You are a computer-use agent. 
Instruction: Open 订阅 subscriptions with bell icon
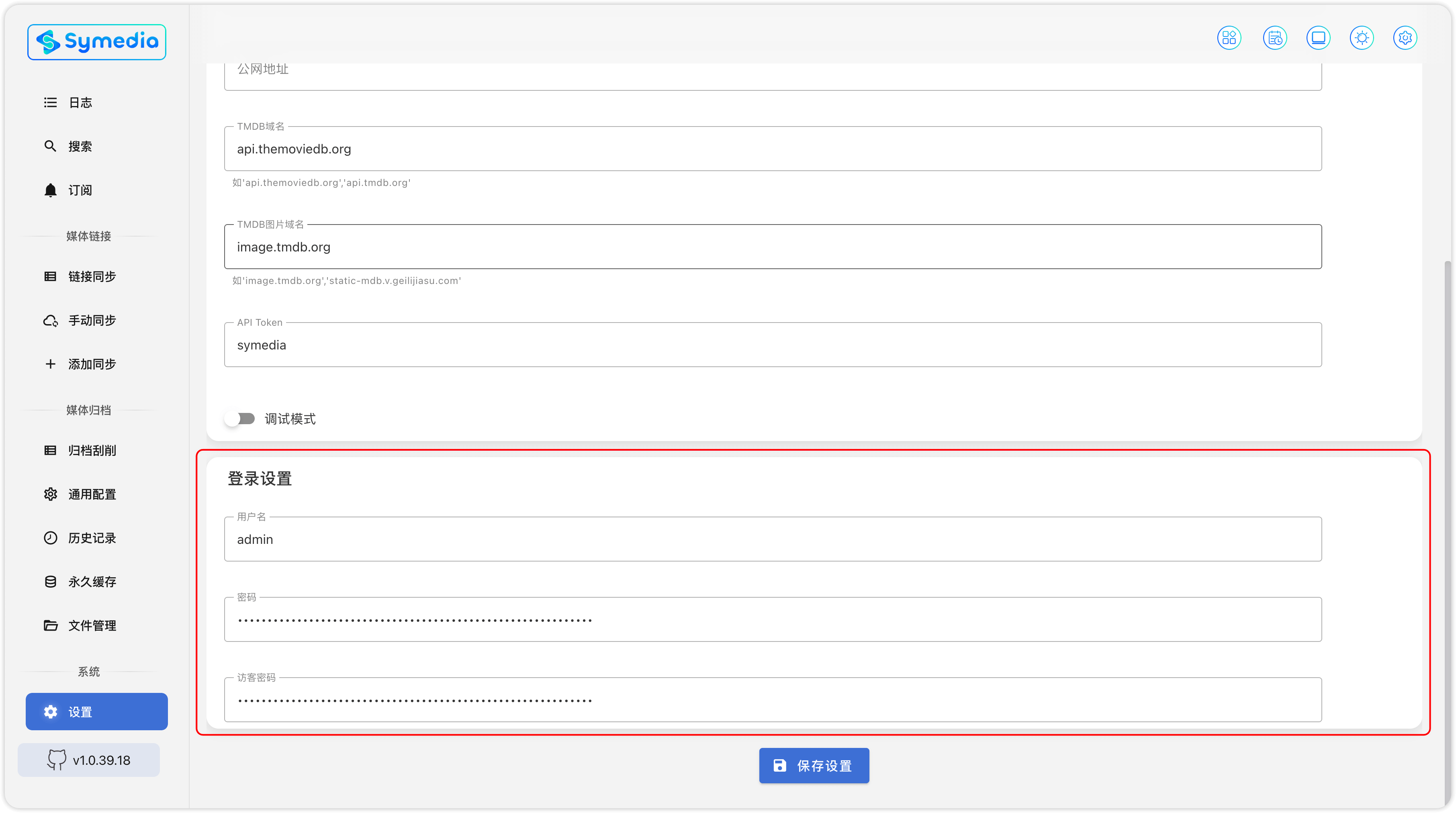(x=80, y=190)
